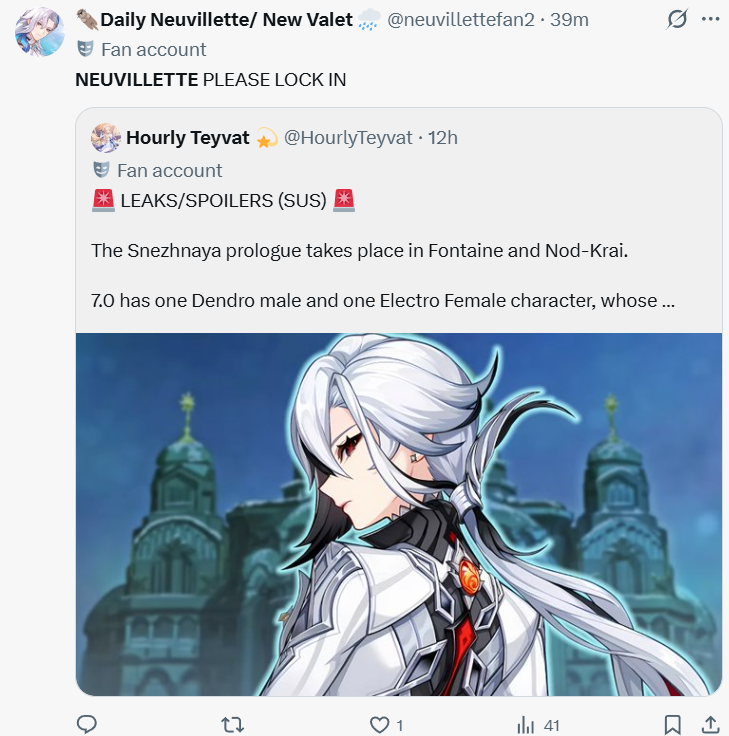Open Hourly Teyvat avatar in quoted post
729x736 pixels.
[x=106, y=138]
